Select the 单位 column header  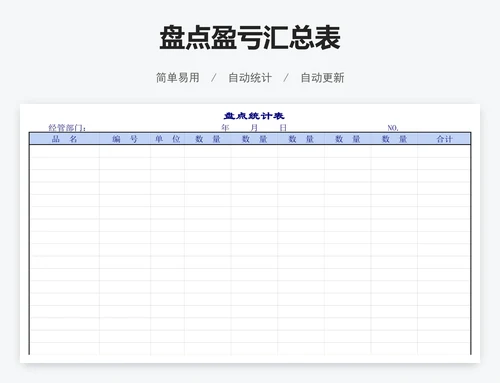pyautogui.click(x=167, y=139)
